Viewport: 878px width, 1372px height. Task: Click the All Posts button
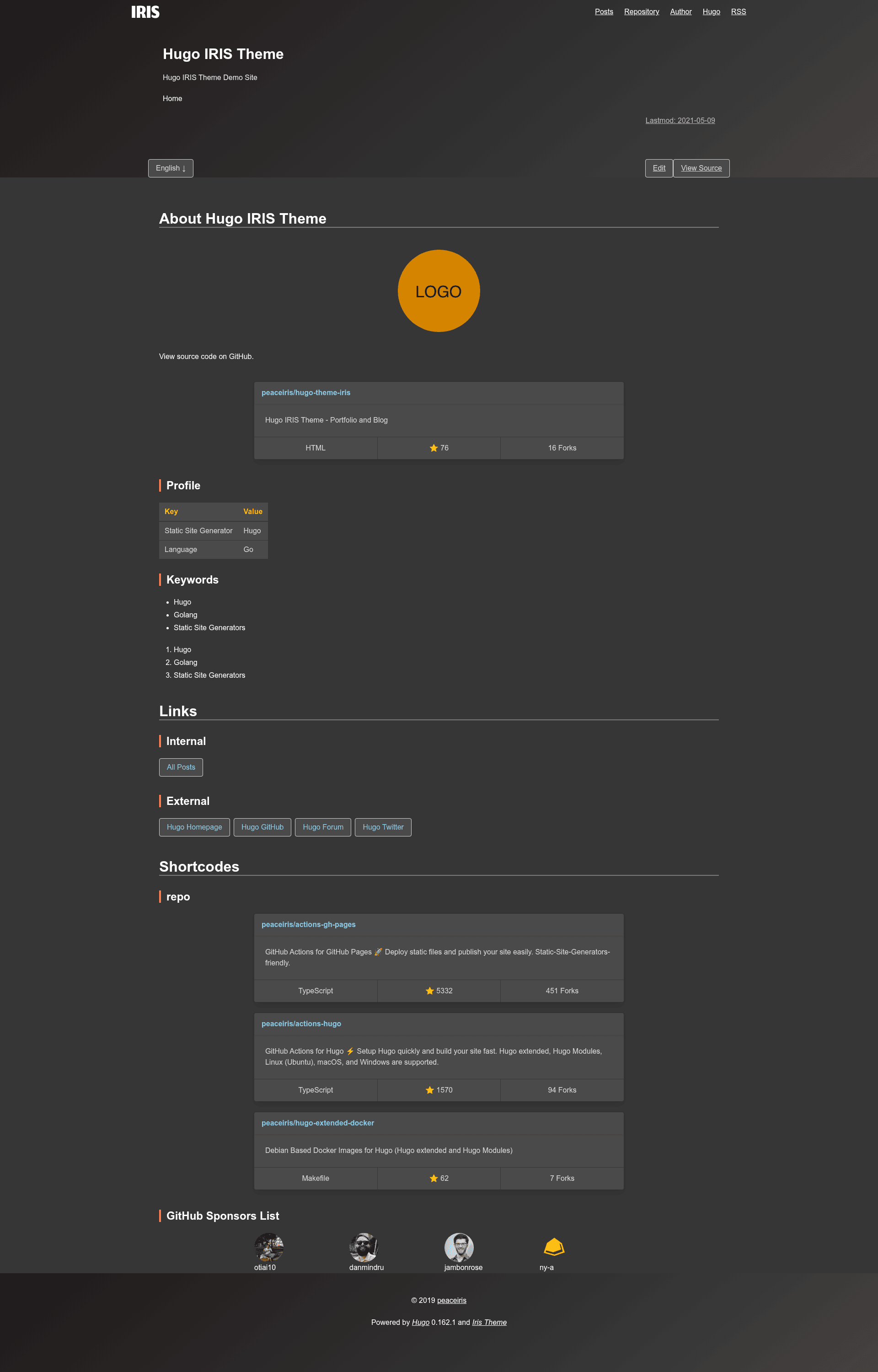tap(181, 767)
